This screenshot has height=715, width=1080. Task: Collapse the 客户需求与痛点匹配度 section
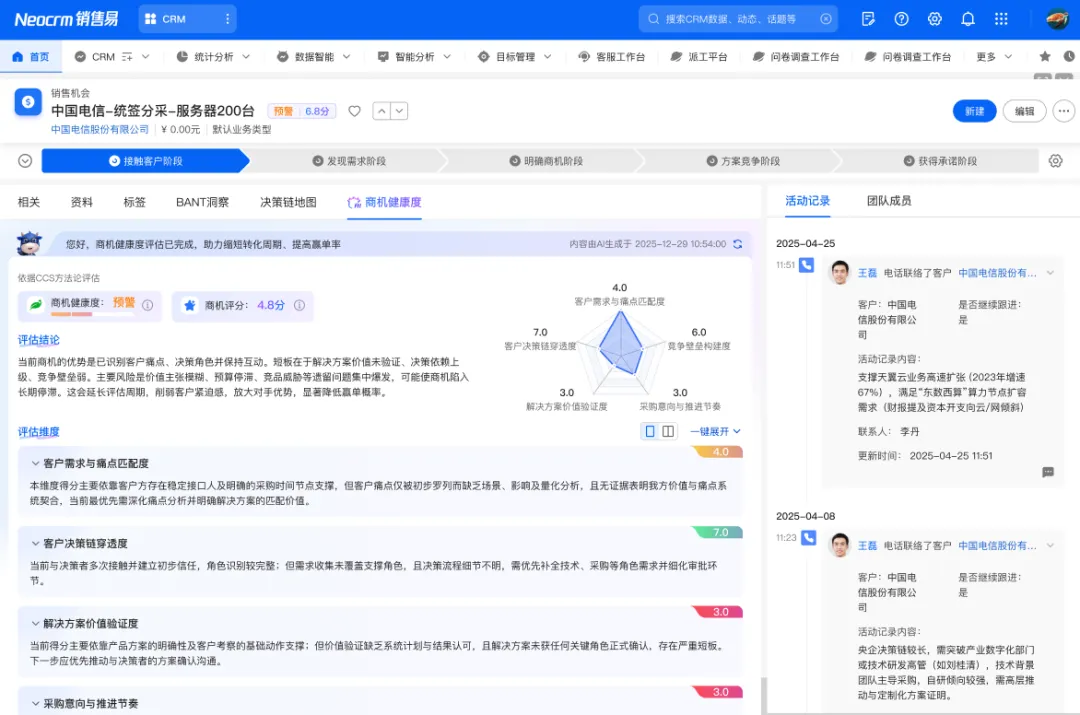(33, 464)
